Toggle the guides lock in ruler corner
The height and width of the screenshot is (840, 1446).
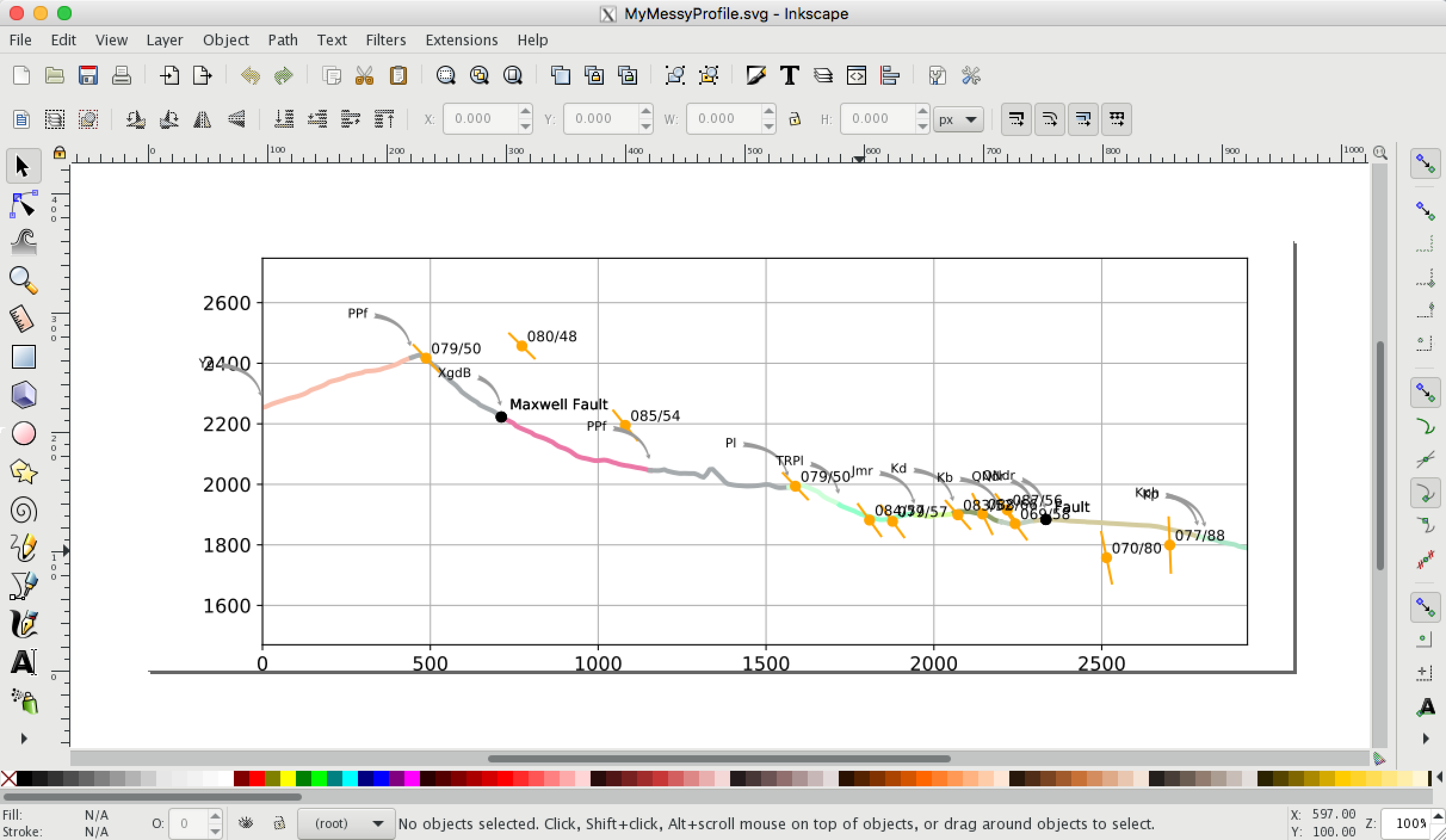59,153
